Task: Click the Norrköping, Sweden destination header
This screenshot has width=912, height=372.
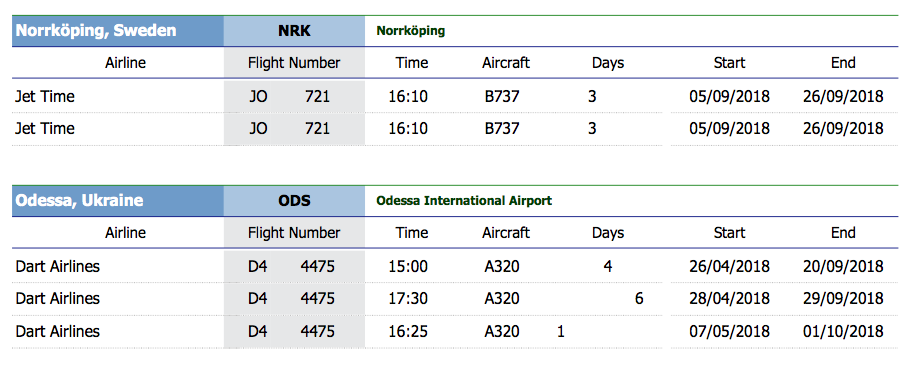Action: pos(117,31)
